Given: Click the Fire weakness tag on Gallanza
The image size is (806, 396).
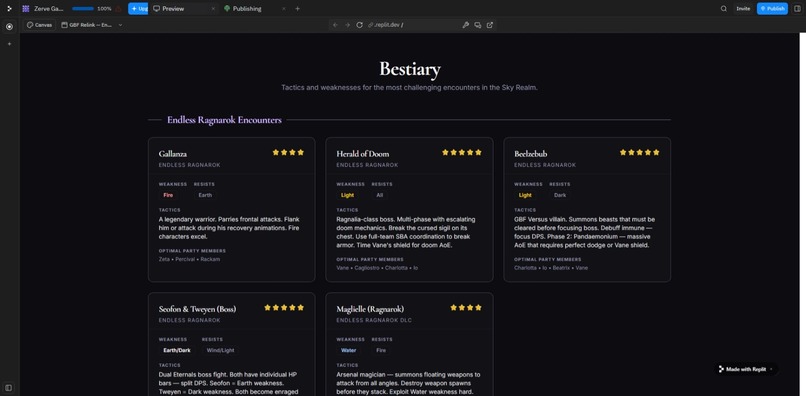Looking at the screenshot, I should click(x=168, y=195).
